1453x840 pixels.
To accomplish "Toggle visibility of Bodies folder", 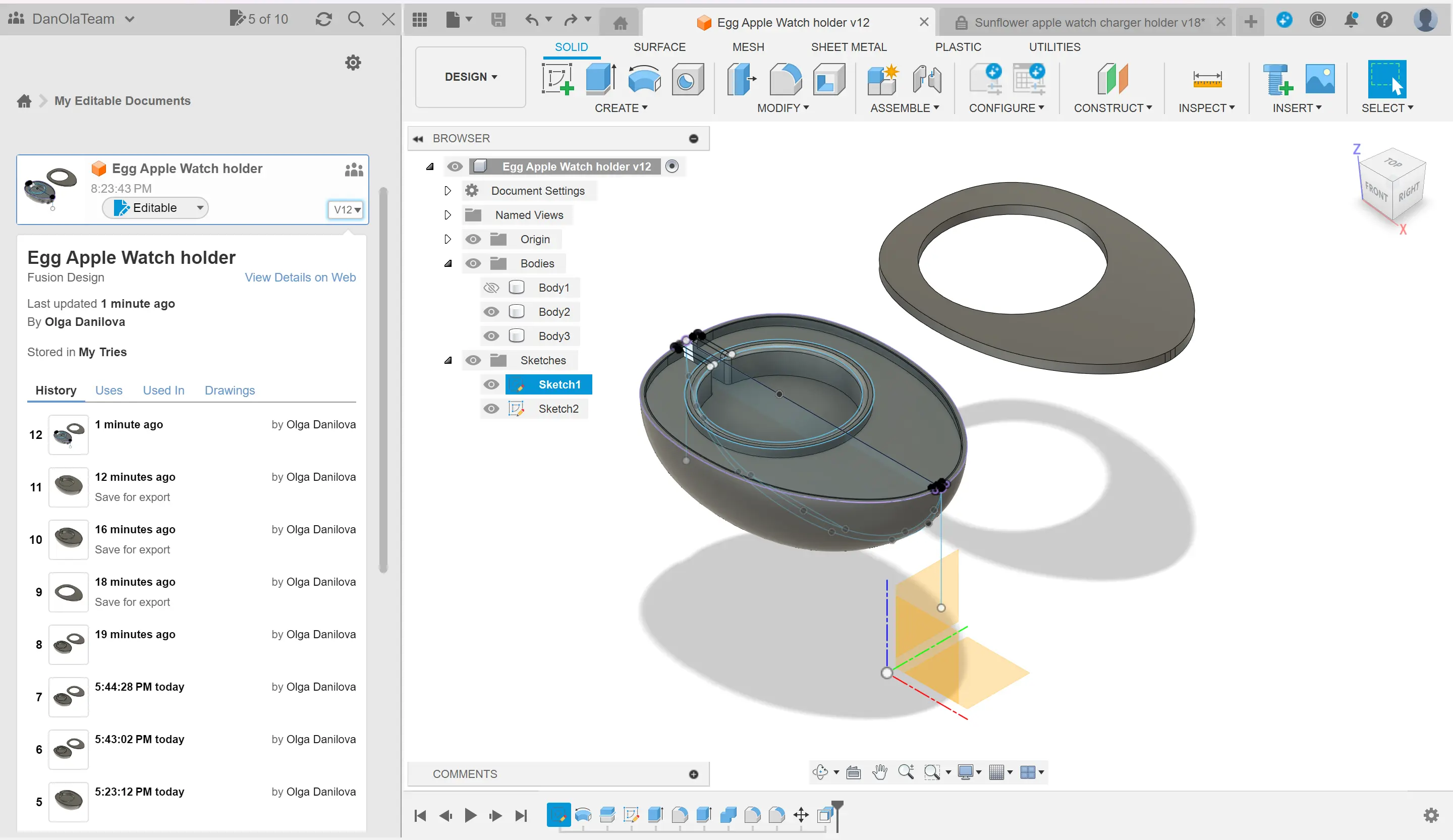I will pyautogui.click(x=473, y=263).
